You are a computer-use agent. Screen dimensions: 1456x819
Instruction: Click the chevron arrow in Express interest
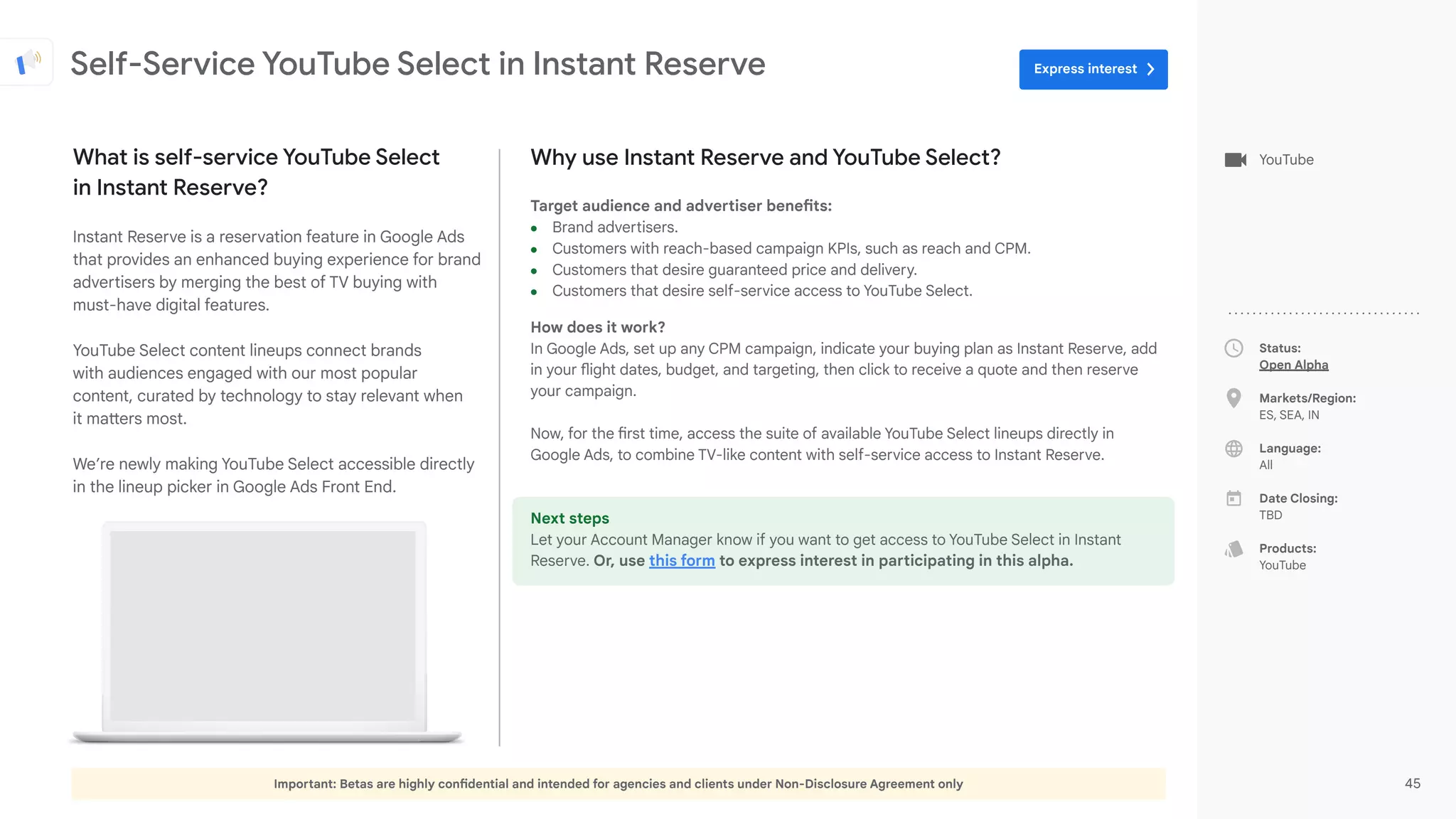click(x=1150, y=69)
